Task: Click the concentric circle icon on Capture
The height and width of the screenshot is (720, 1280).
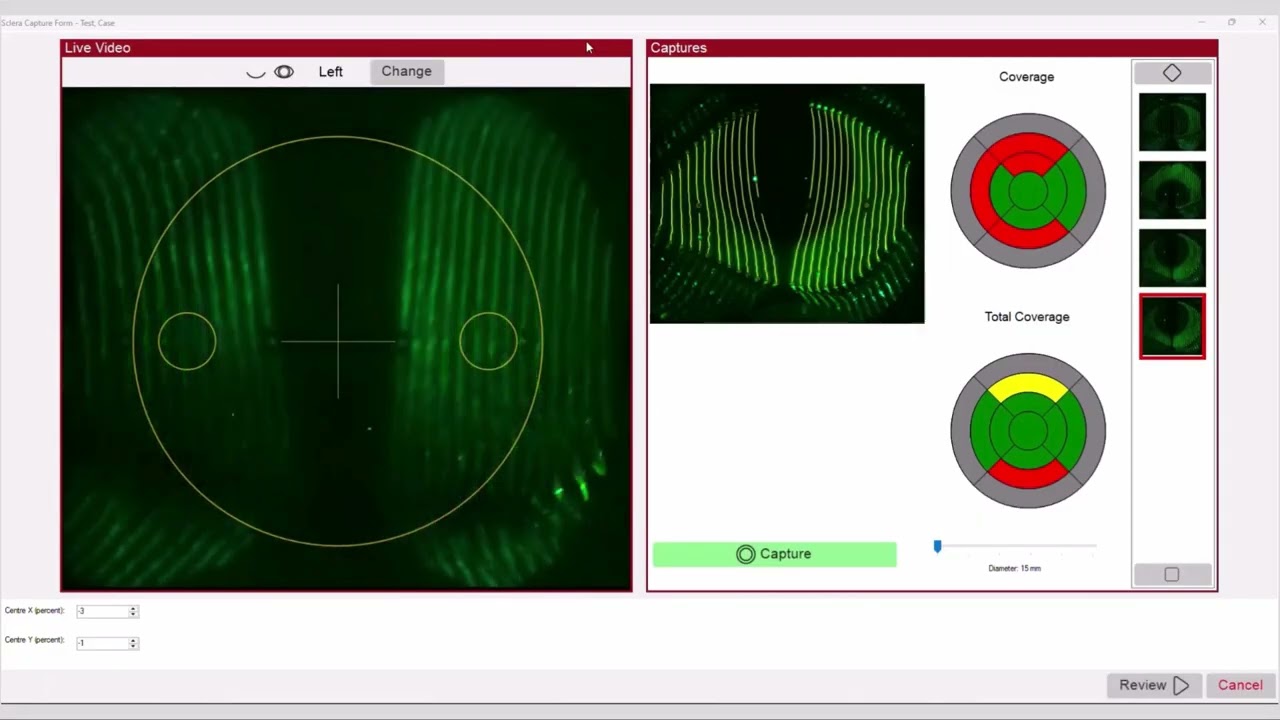Action: click(746, 554)
